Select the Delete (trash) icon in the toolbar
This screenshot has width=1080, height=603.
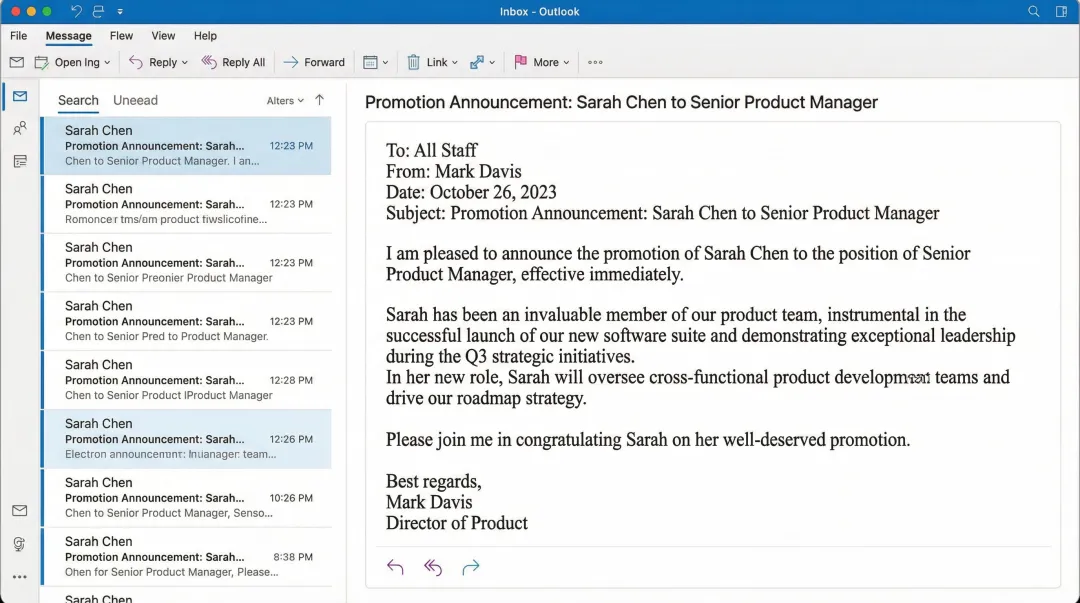[414, 62]
